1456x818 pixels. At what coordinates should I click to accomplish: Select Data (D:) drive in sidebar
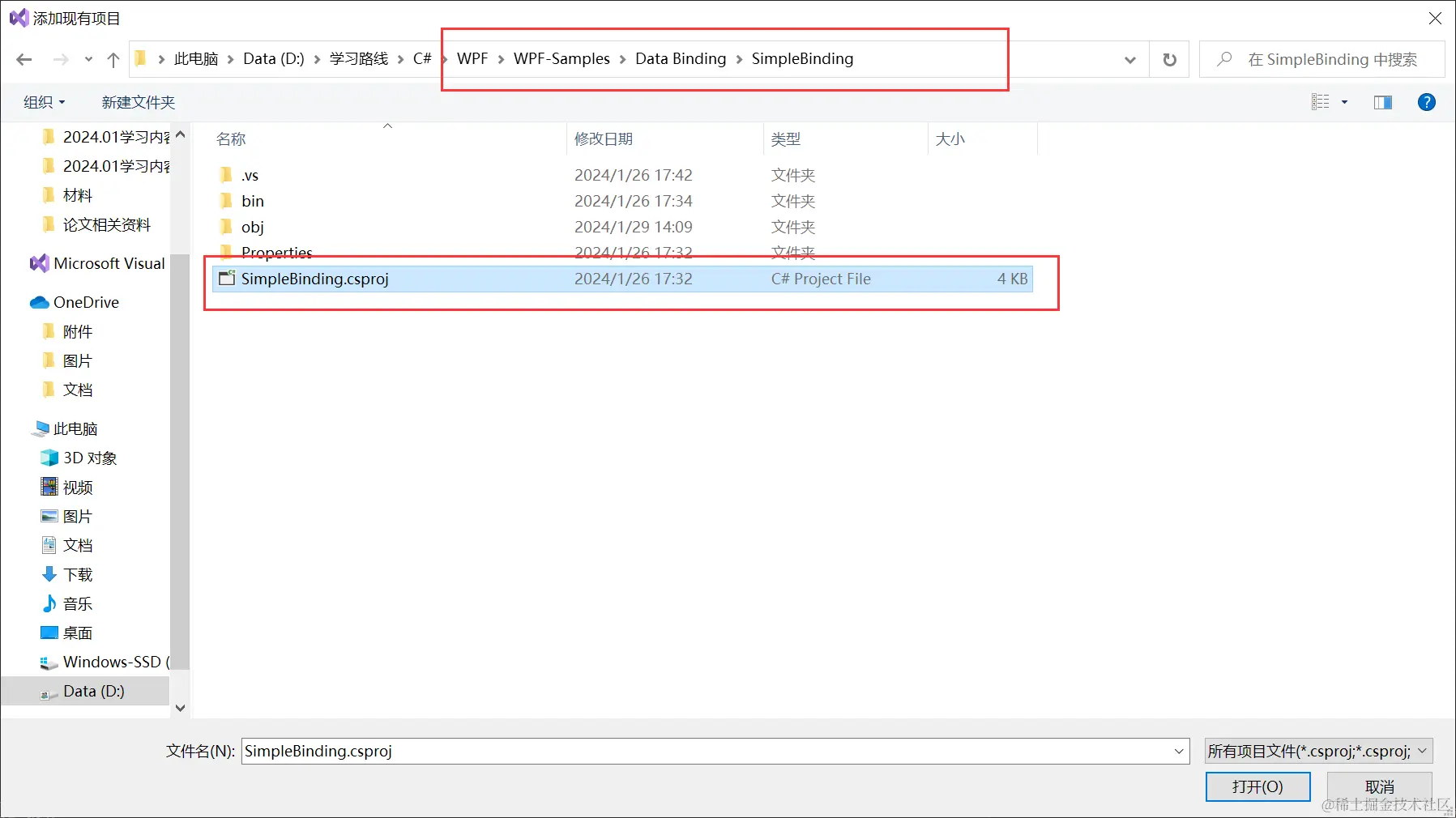pos(85,691)
